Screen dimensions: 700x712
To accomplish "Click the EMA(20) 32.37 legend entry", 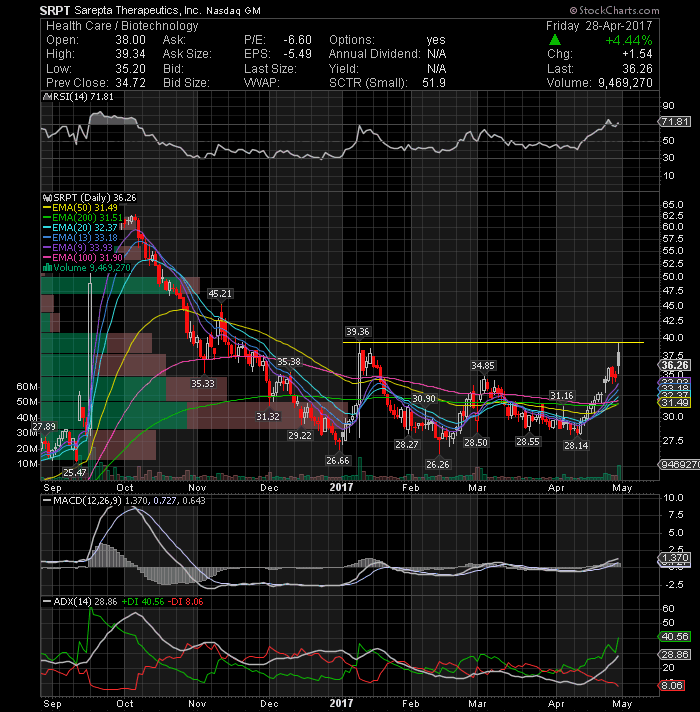I will click(x=80, y=227).
